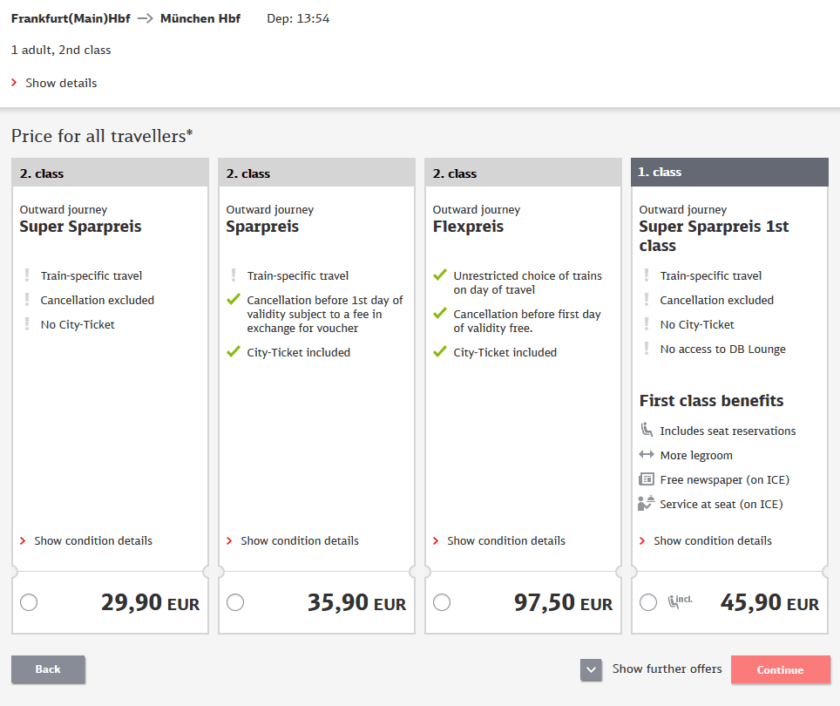Click the More legroom arrows icon
The height and width of the screenshot is (706, 840).
click(x=646, y=455)
